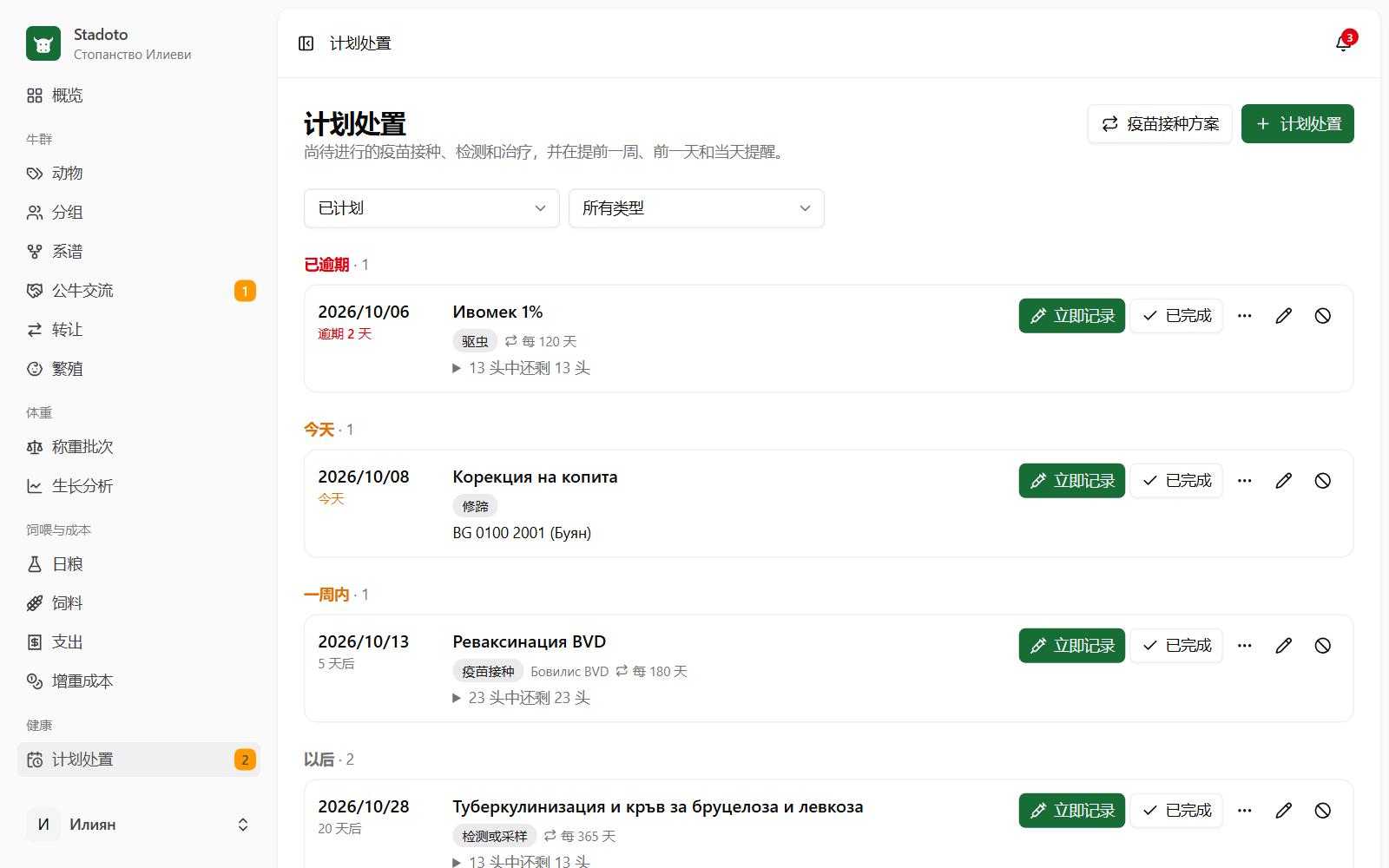The height and width of the screenshot is (868, 1389).
Task: Click the 驱虫 tag on Ивомек
Action: coord(475,342)
